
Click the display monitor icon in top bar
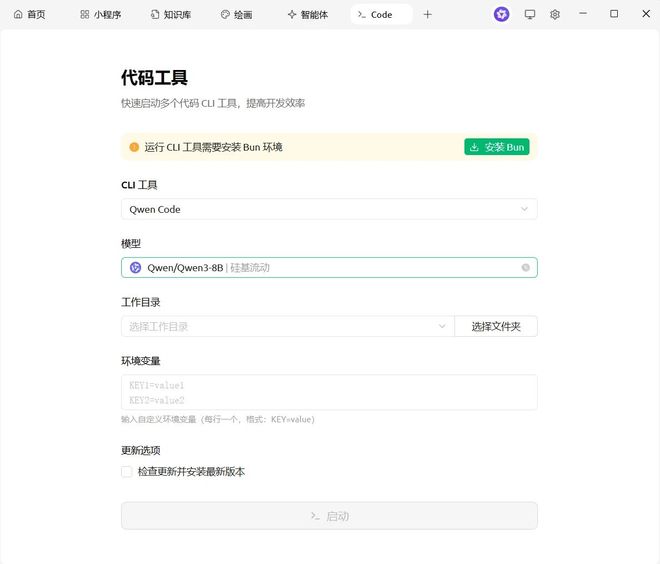coord(530,14)
